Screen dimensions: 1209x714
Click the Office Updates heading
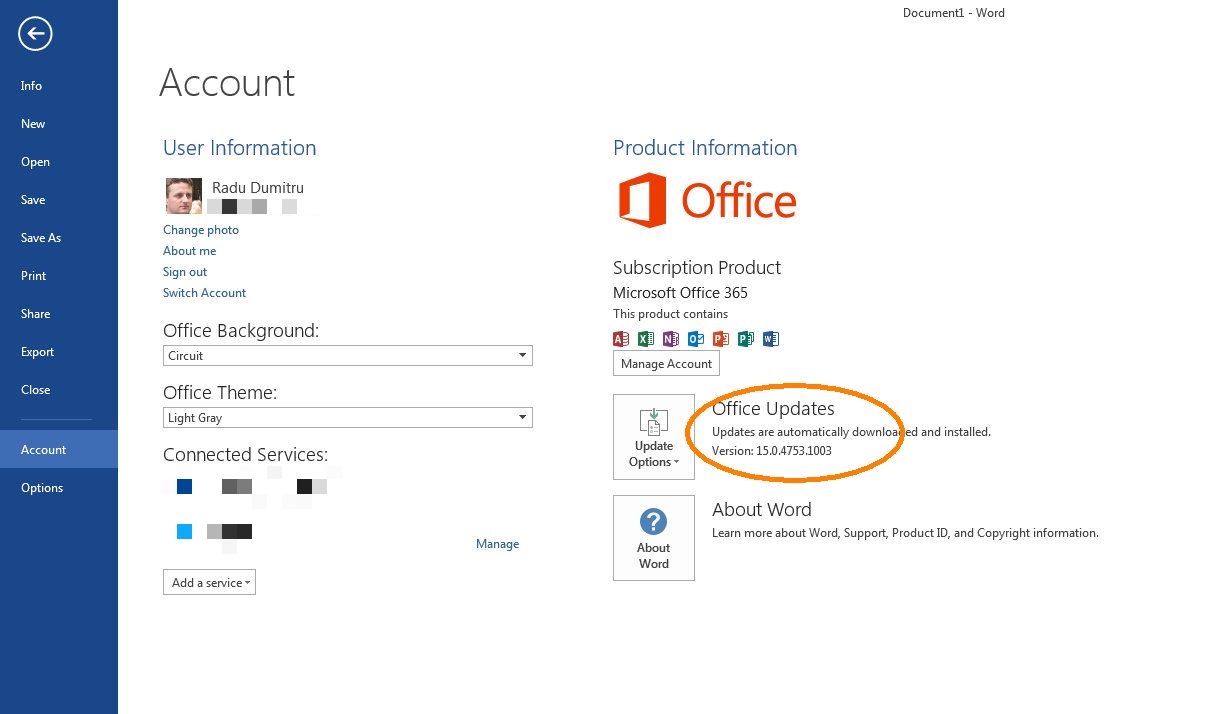click(773, 408)
